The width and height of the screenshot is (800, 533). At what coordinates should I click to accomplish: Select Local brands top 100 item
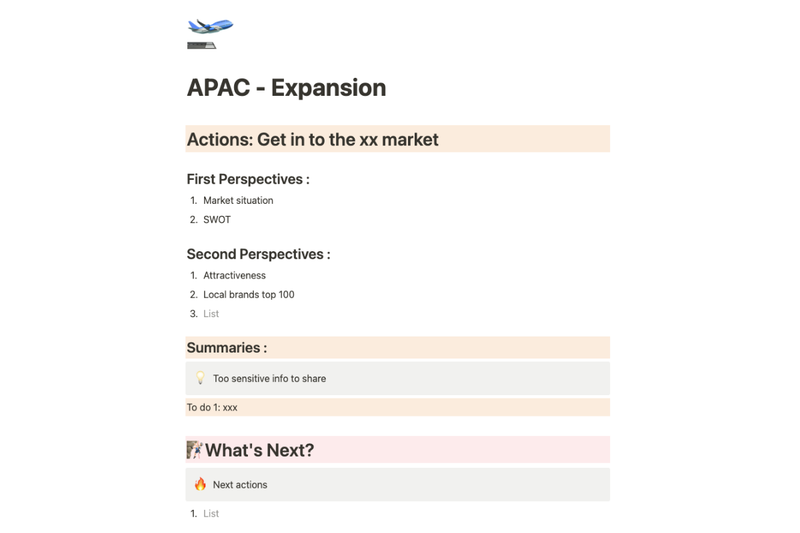(x=248, y=295)
